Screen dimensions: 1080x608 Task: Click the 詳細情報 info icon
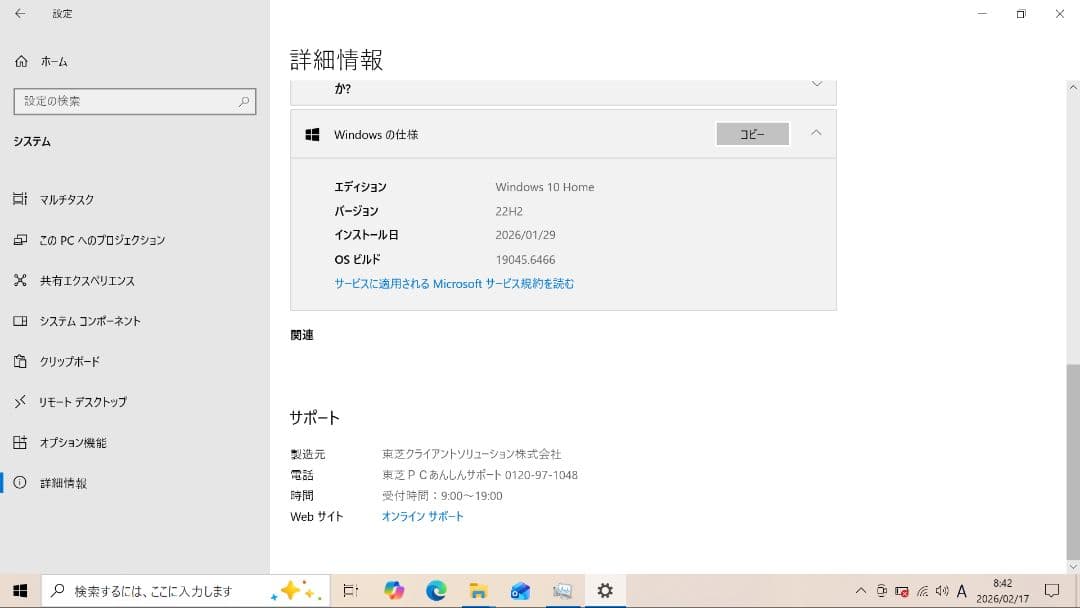click(20, 483)
